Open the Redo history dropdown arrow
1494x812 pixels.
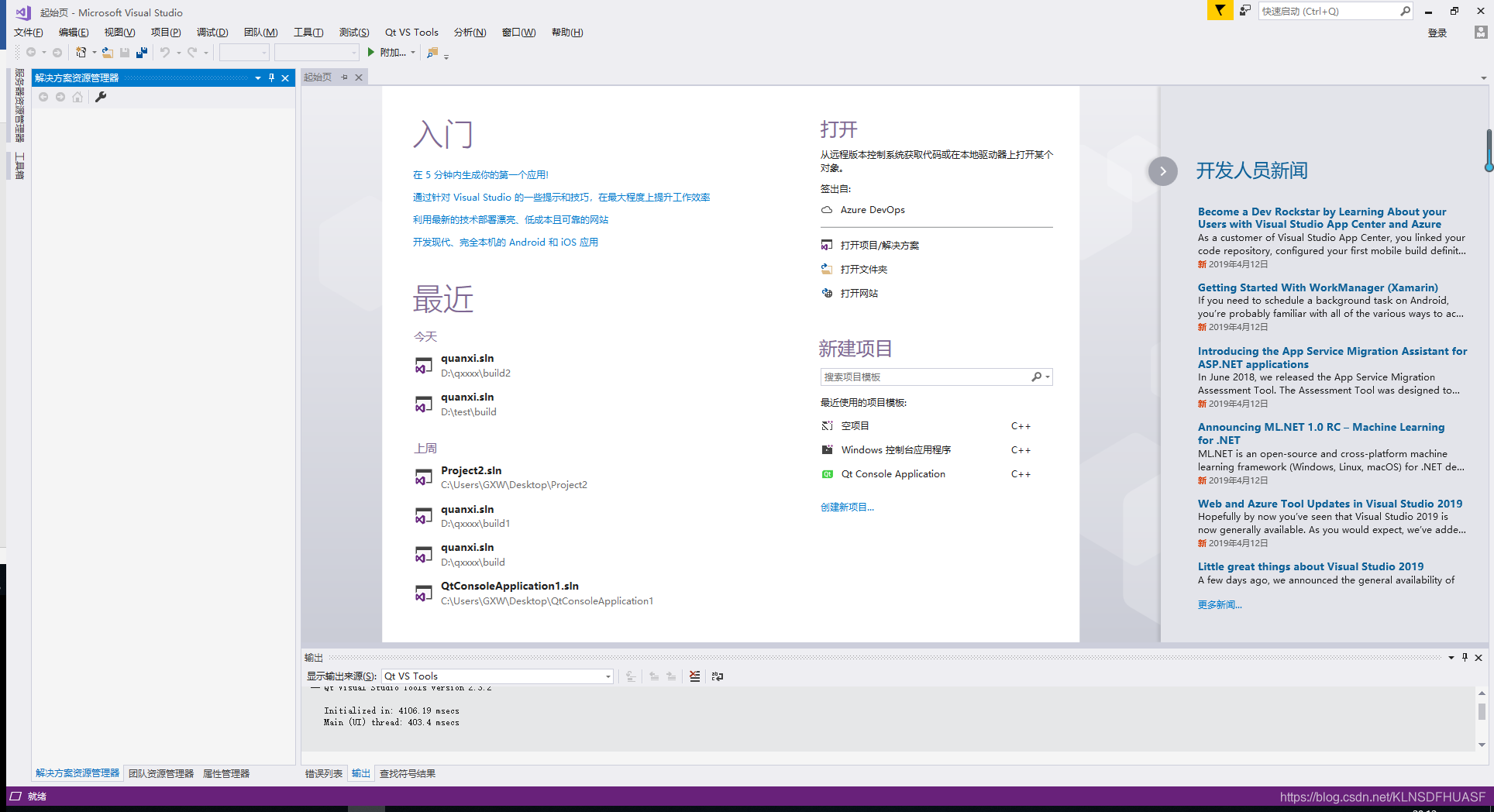pos(205,53)
